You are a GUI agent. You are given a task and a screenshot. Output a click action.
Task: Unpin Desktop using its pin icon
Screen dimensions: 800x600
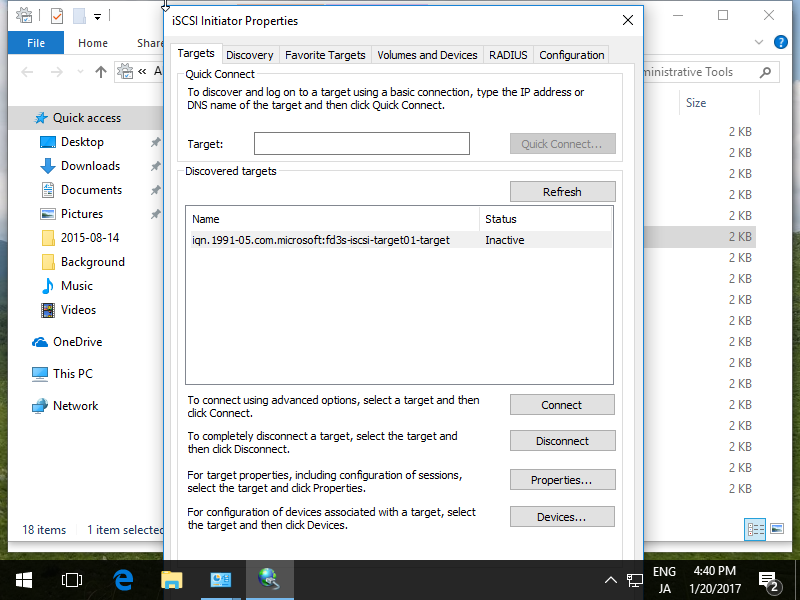pyautogui.click(x=156, y=142)
